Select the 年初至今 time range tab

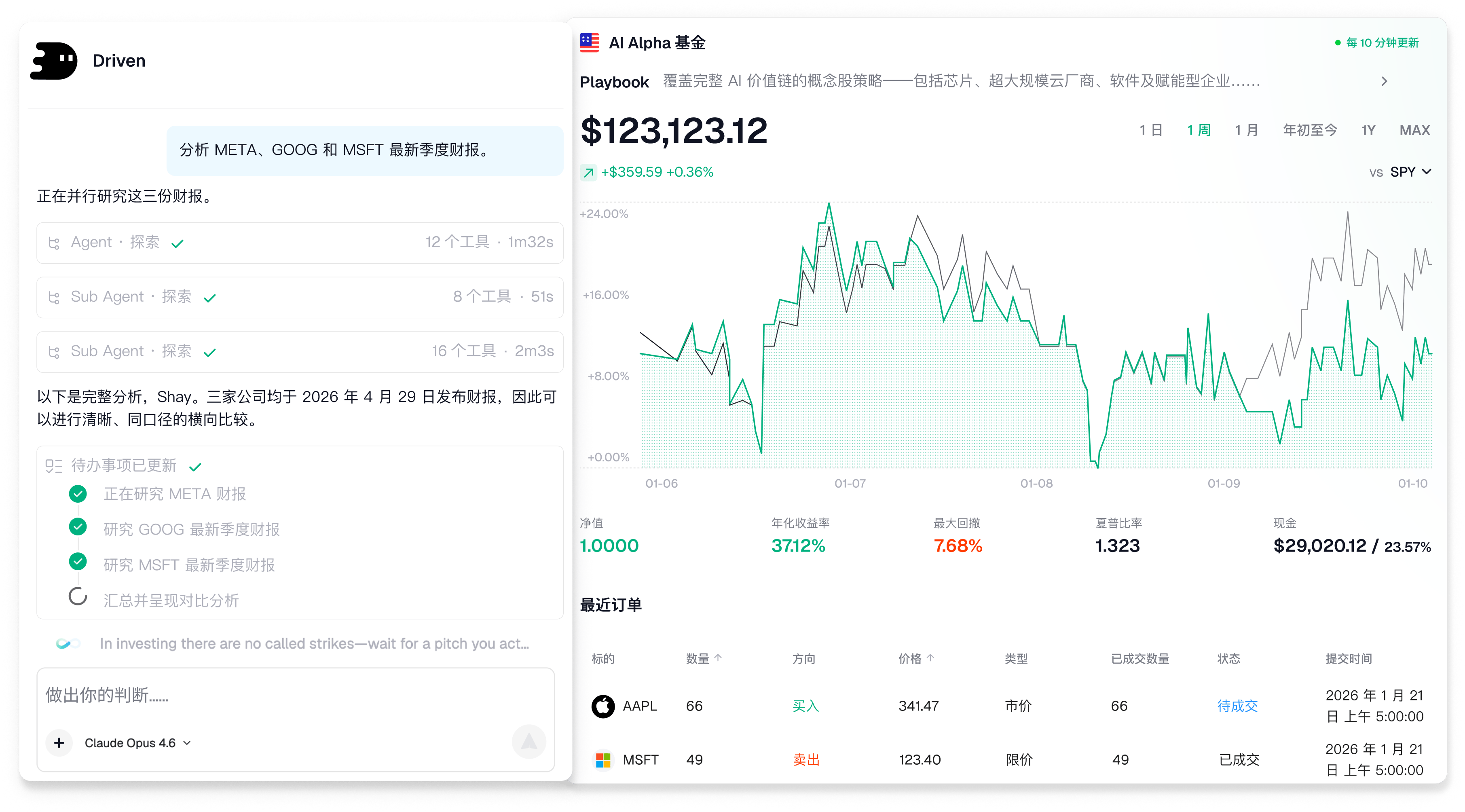click(x=1310, y=130)
